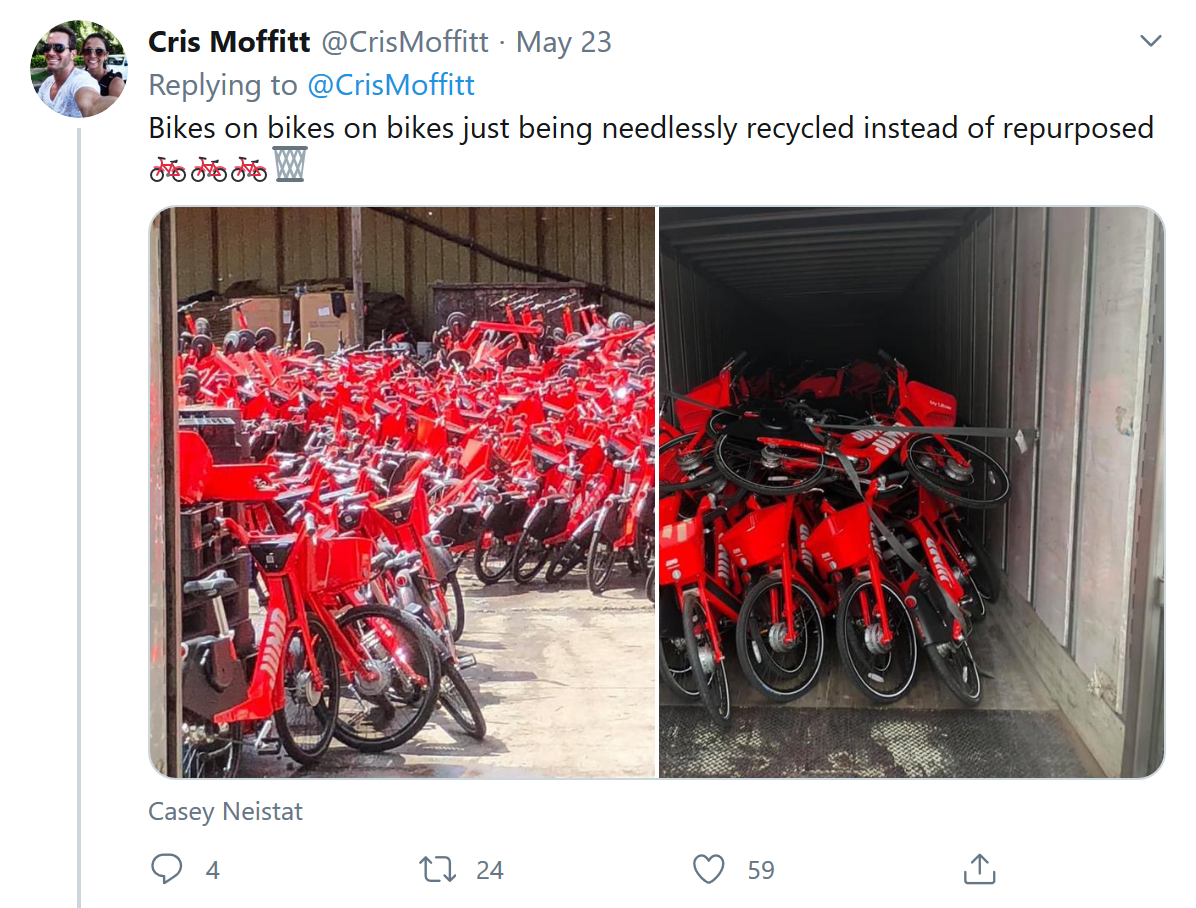Follow the blue @CrisMoffitt replying-to link
Viewport: 1196px width, 908px height.
pos(391,85)
